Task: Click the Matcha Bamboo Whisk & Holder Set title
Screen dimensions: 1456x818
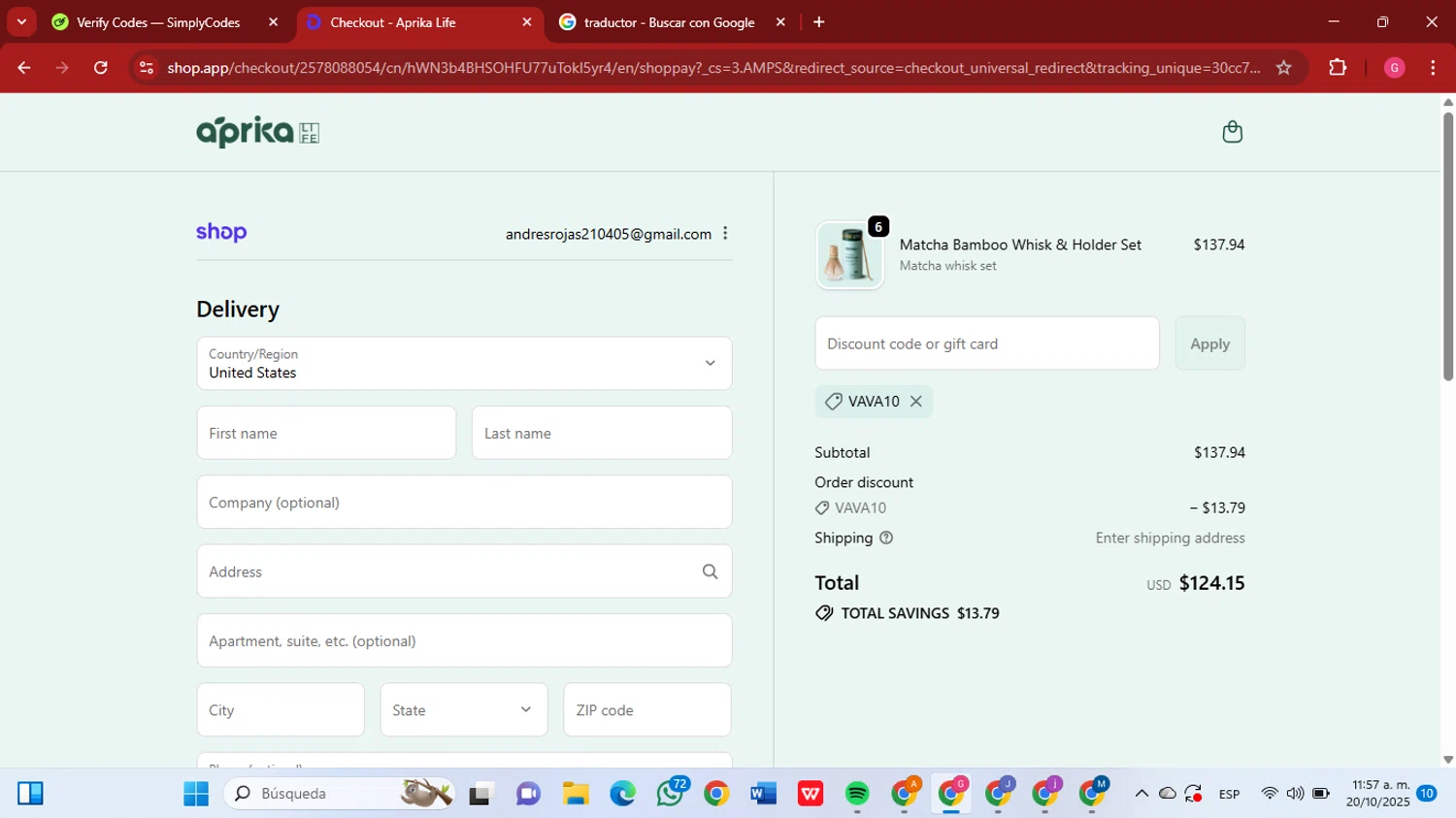Action: coord(1020,245)
